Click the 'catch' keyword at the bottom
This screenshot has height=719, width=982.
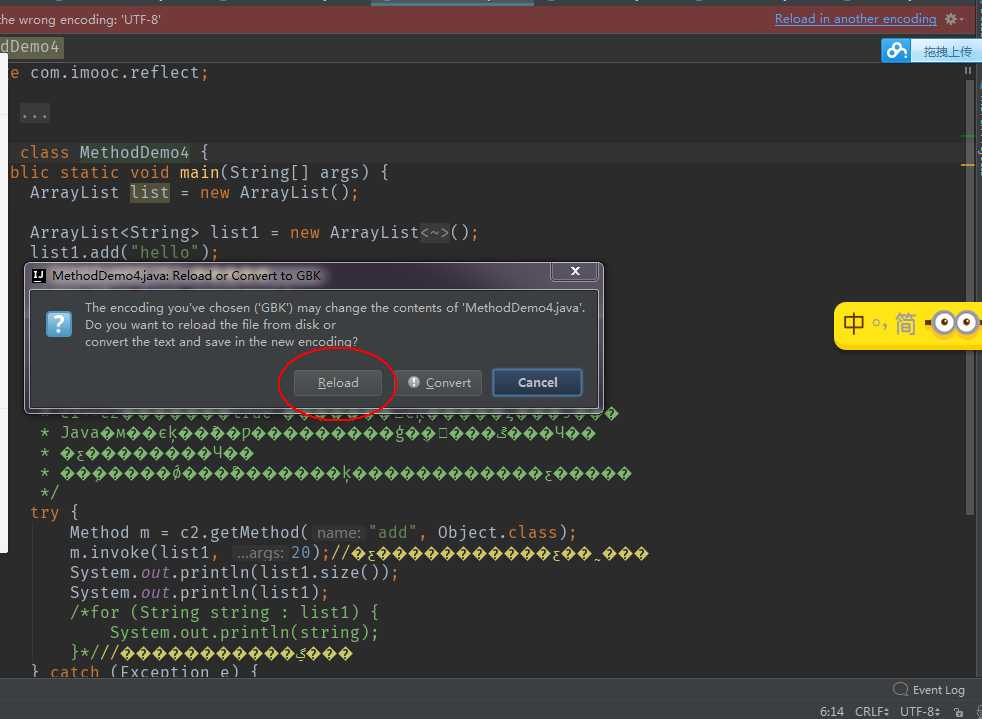click(x=75, y=671)
